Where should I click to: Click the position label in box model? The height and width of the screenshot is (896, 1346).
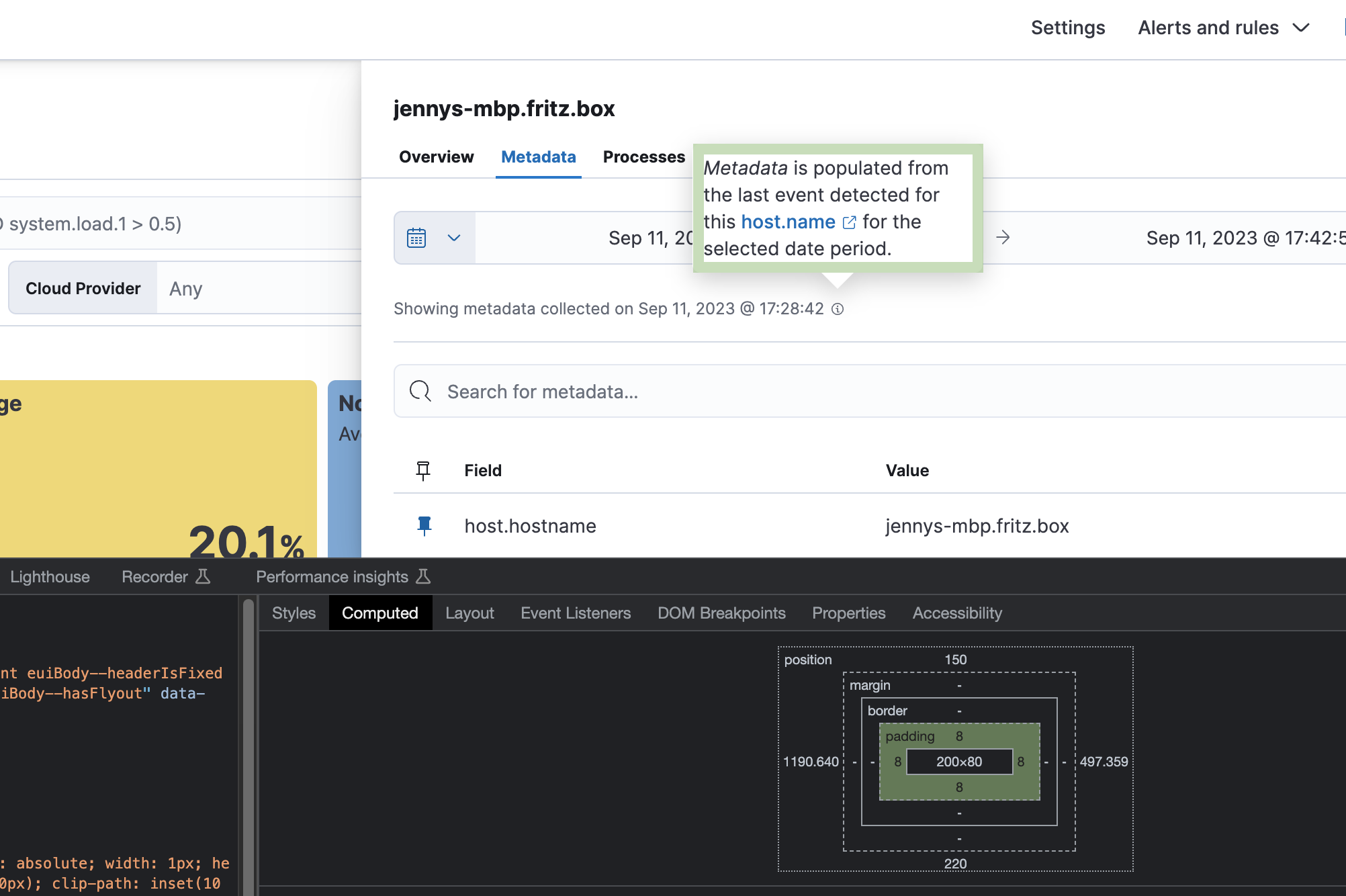808,660
